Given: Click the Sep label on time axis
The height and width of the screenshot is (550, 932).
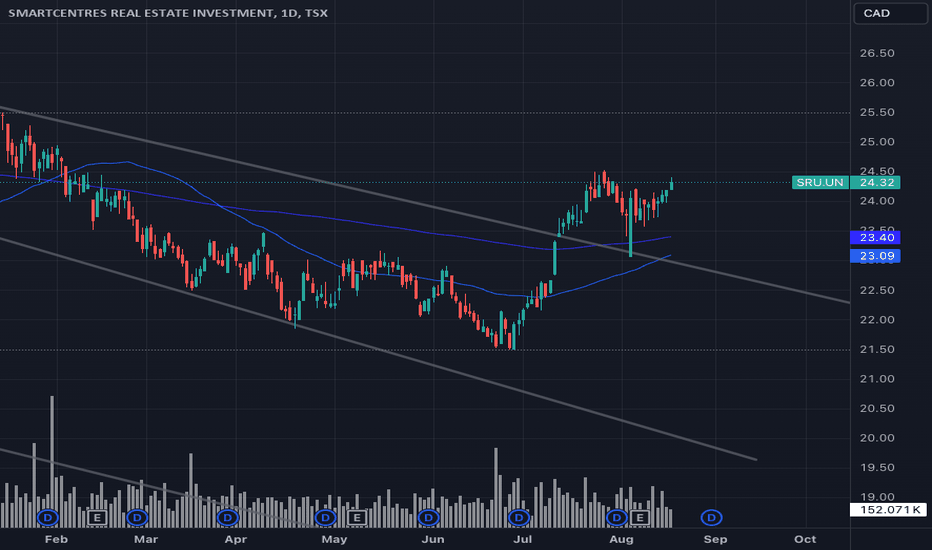Looking at the screenshot, I should [715, 539].
